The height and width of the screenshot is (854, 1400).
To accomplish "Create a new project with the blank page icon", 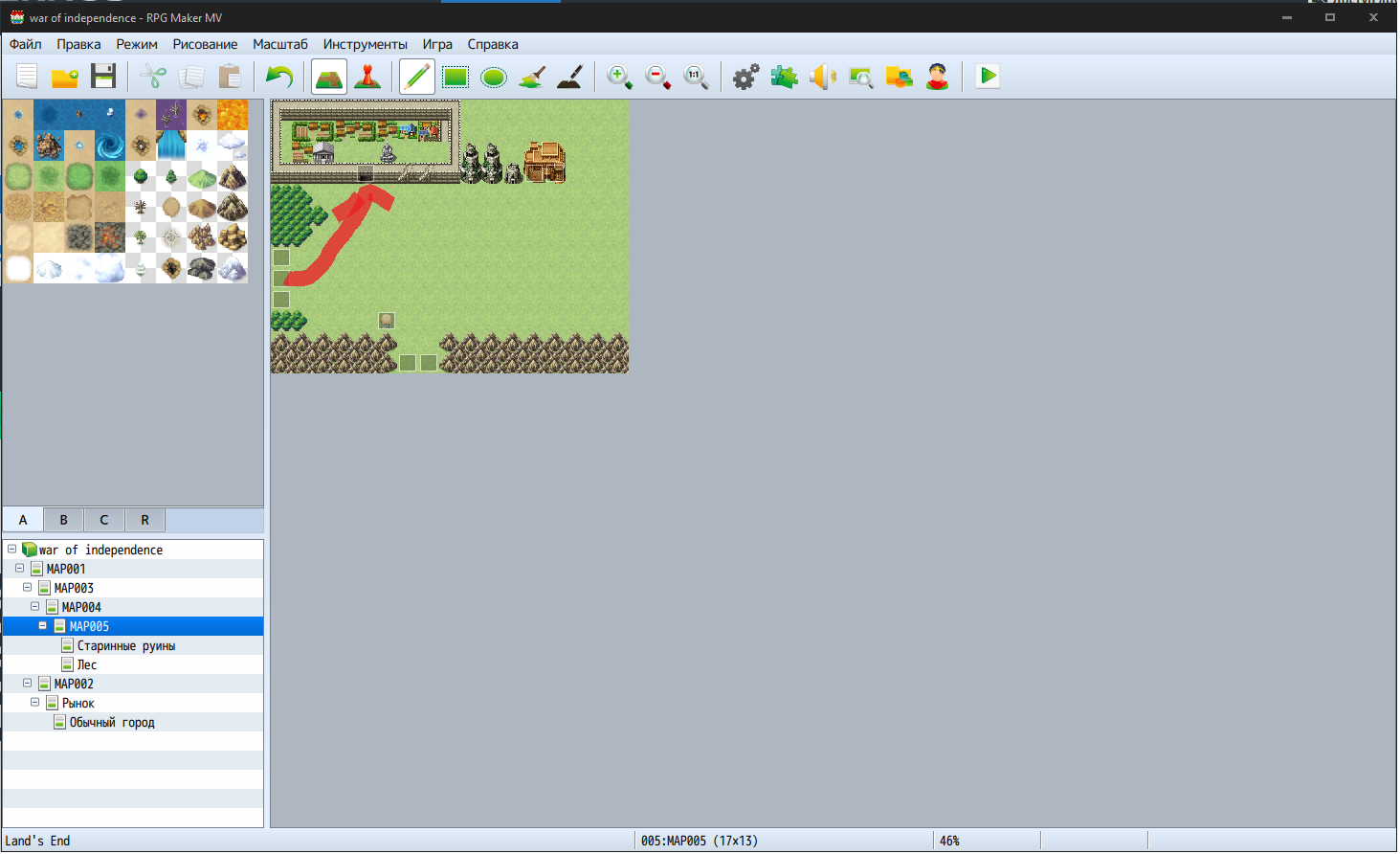I will 27,77.
